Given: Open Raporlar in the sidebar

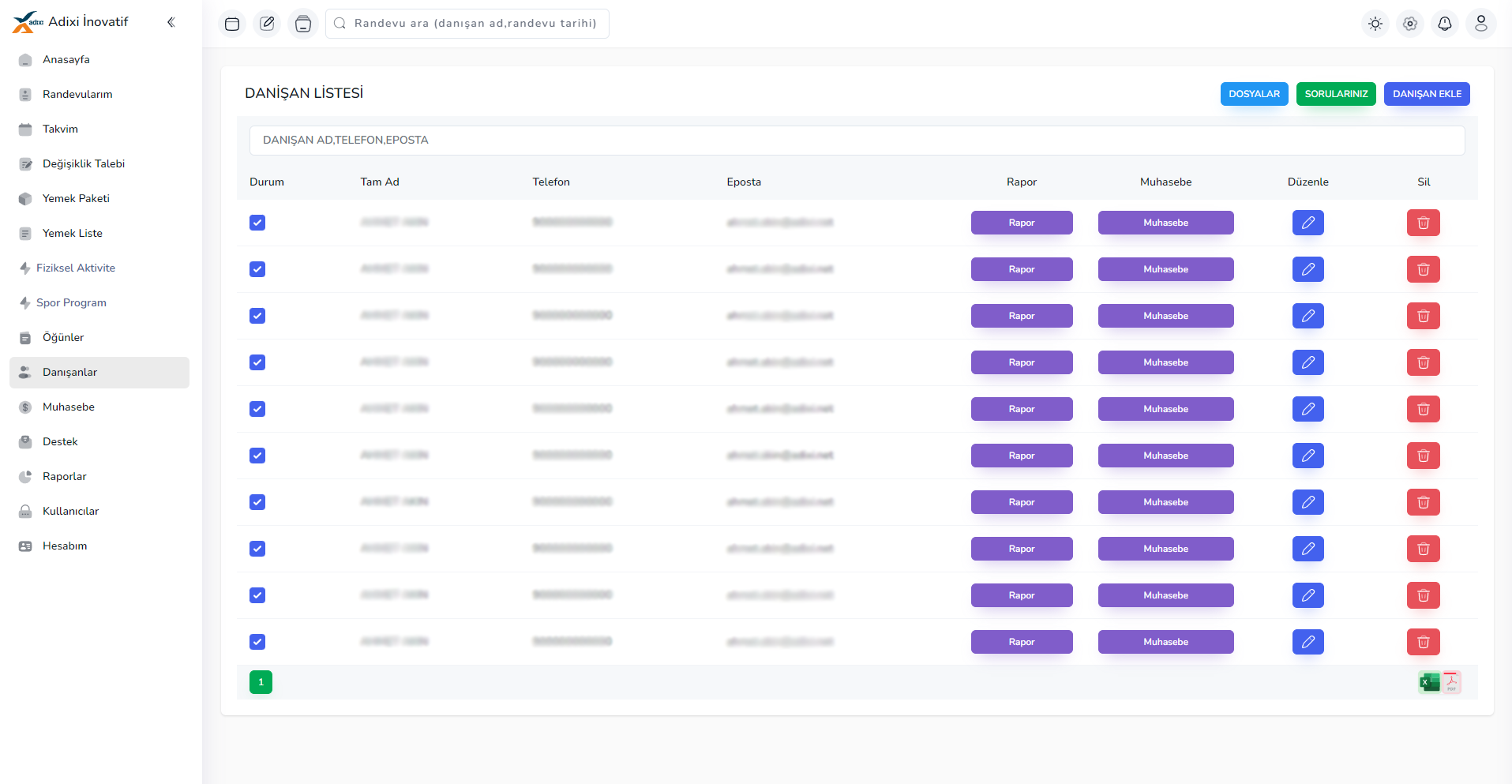Looking at the screenshot, I should click(99, 477).
